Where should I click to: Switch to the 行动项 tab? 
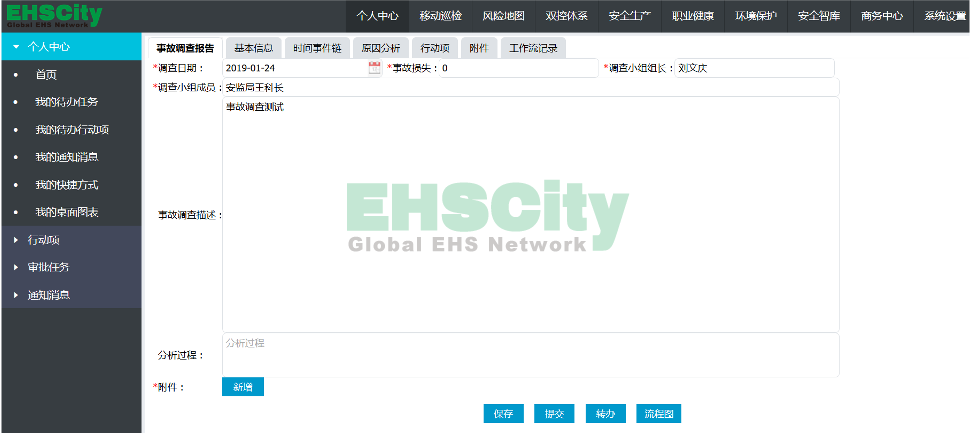point(435,48)
